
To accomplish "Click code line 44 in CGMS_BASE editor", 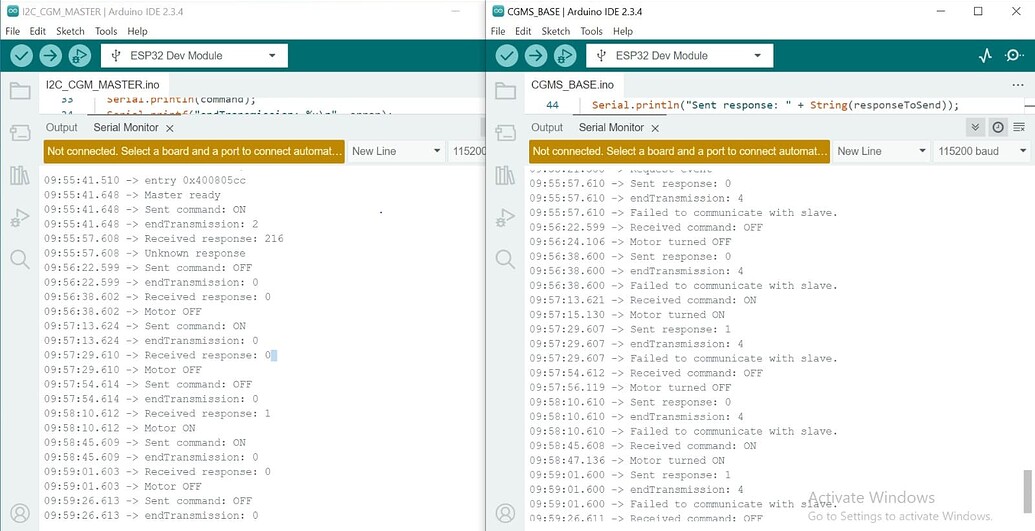I will 775,105.
